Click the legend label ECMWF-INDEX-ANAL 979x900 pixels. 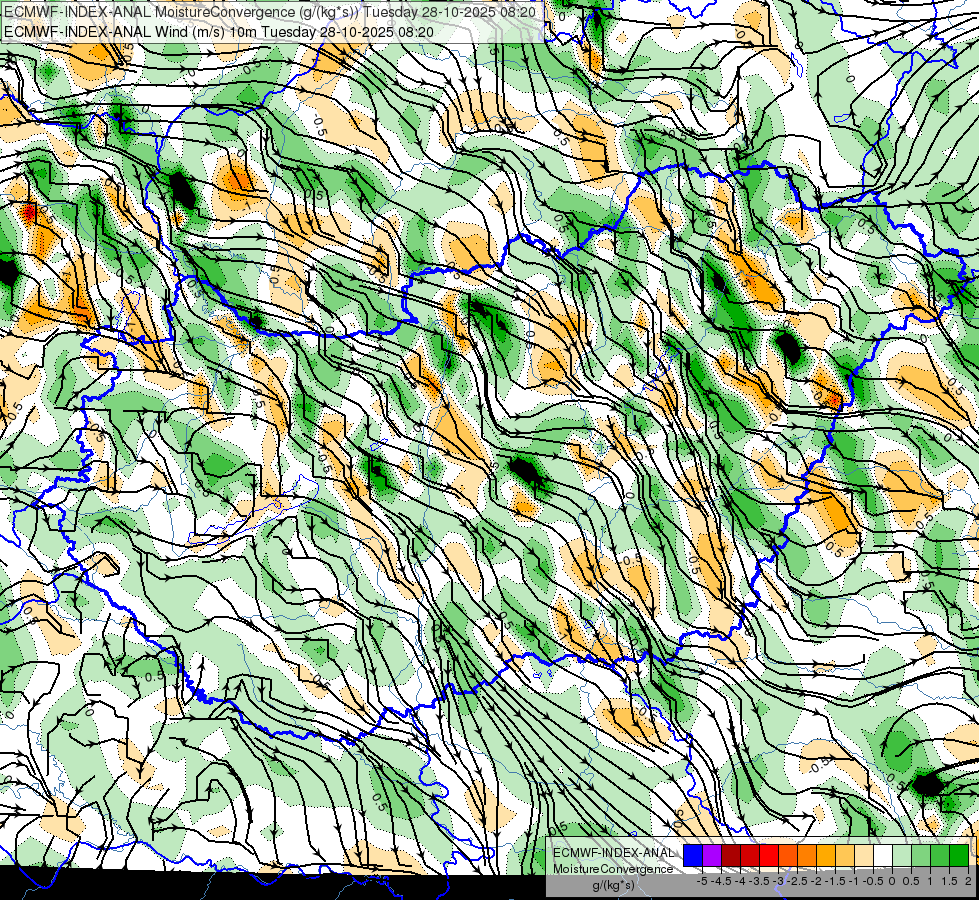pyautogui.click(x=614, y=853)
